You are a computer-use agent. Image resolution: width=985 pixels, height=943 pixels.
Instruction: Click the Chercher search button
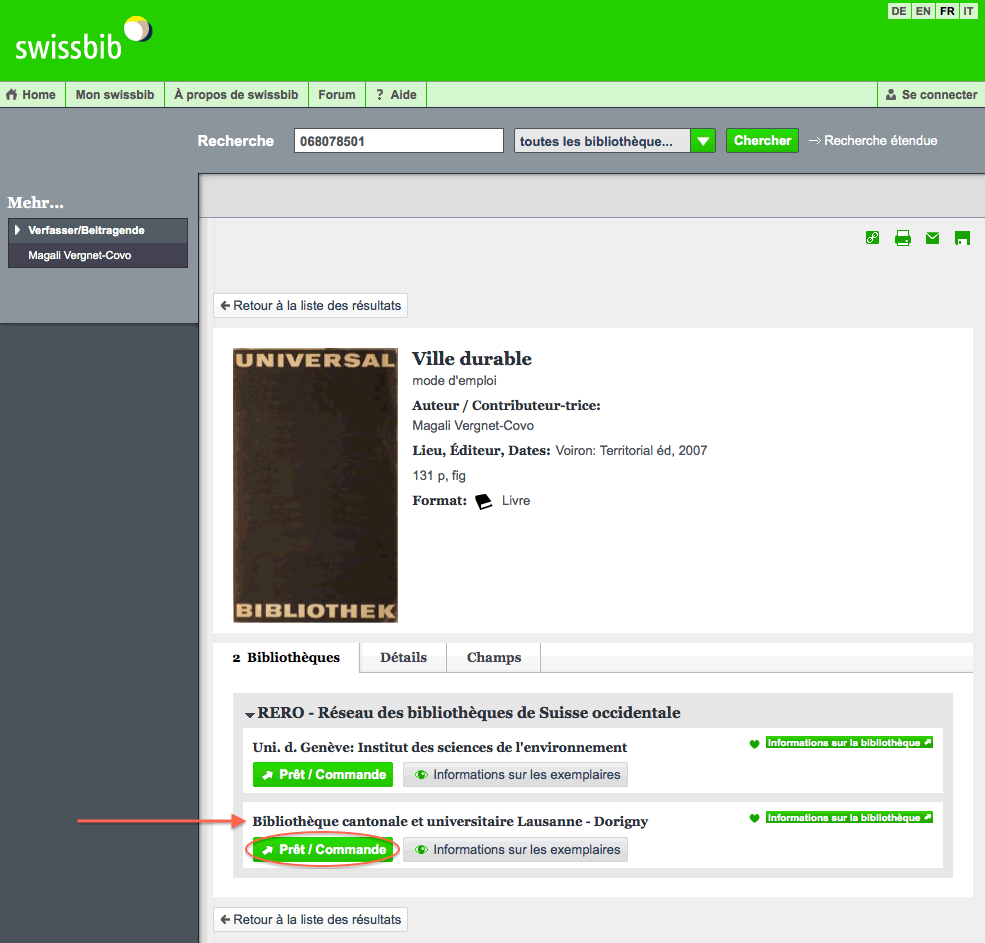763,141
